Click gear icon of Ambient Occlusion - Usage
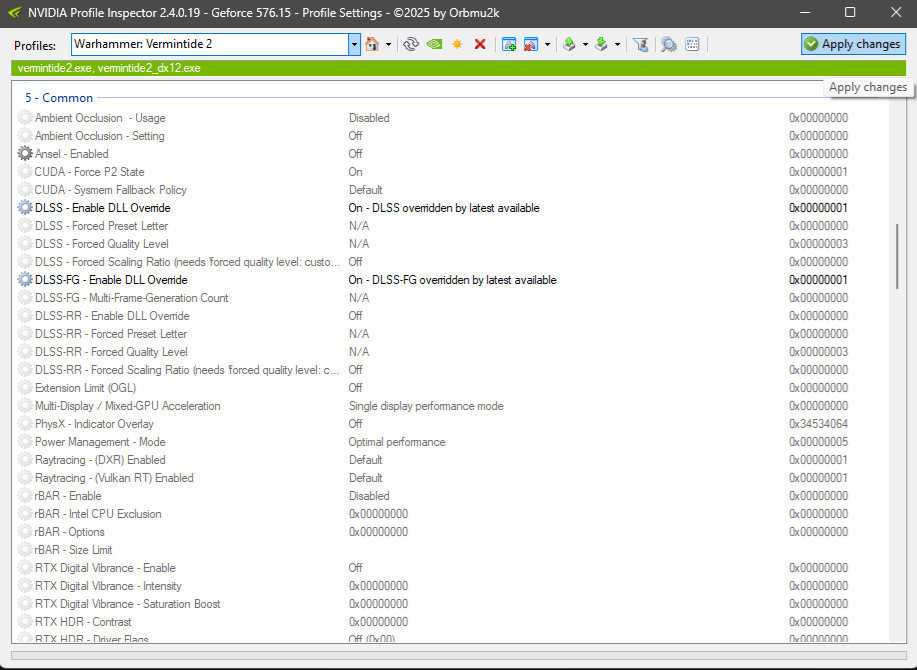Image resolution: width=917 pixels, height=670 pixels. click(25, 118)
